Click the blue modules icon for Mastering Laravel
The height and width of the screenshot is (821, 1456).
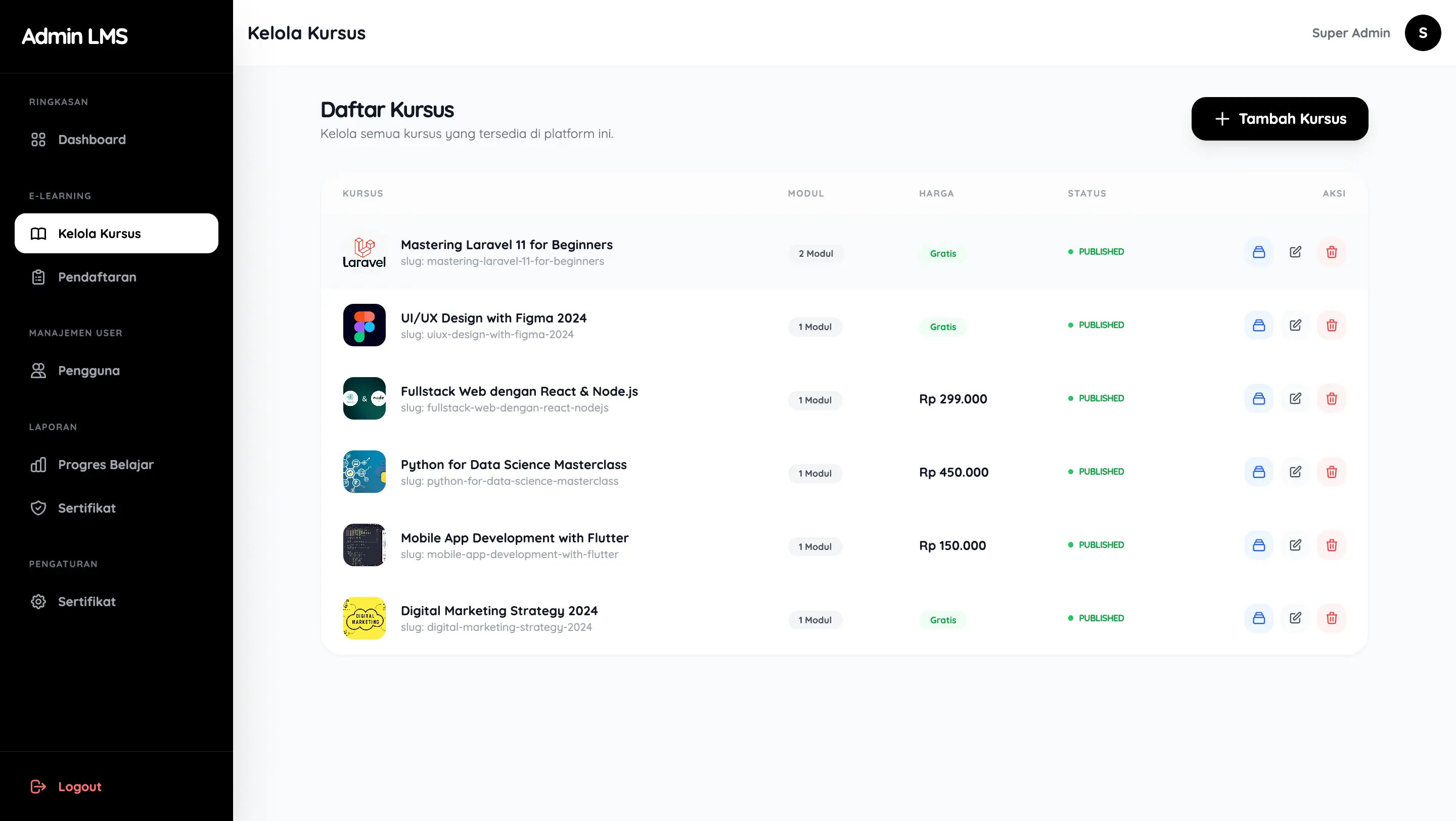(x=1258, y=252)
